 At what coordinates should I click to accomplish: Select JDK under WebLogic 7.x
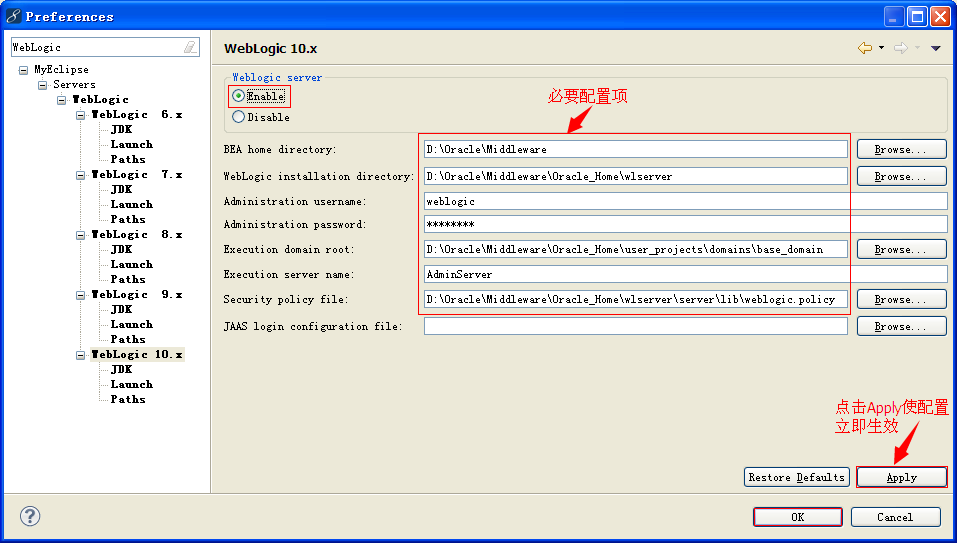[x=121, y=189]
